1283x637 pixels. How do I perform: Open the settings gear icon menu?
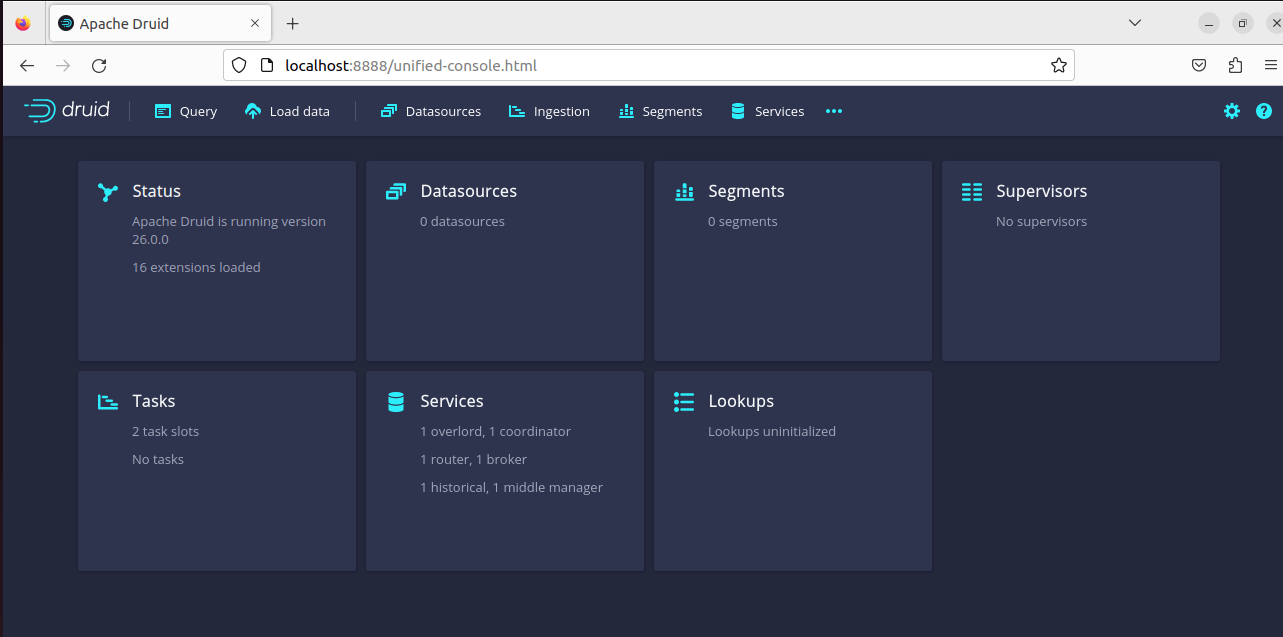pos(1231,111)
